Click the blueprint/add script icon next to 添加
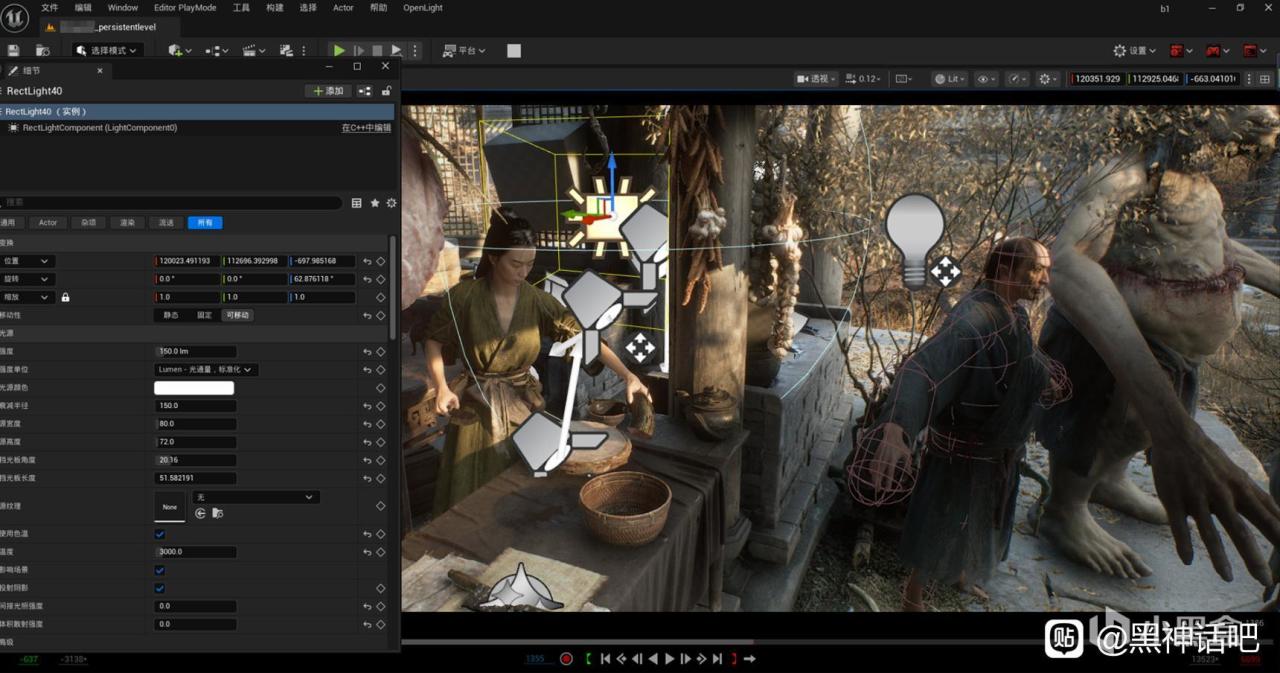 365,91
